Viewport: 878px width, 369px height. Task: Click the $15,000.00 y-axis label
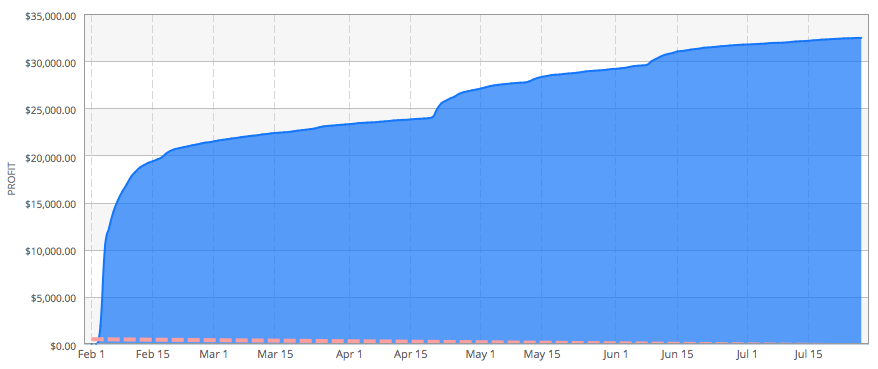51,204
